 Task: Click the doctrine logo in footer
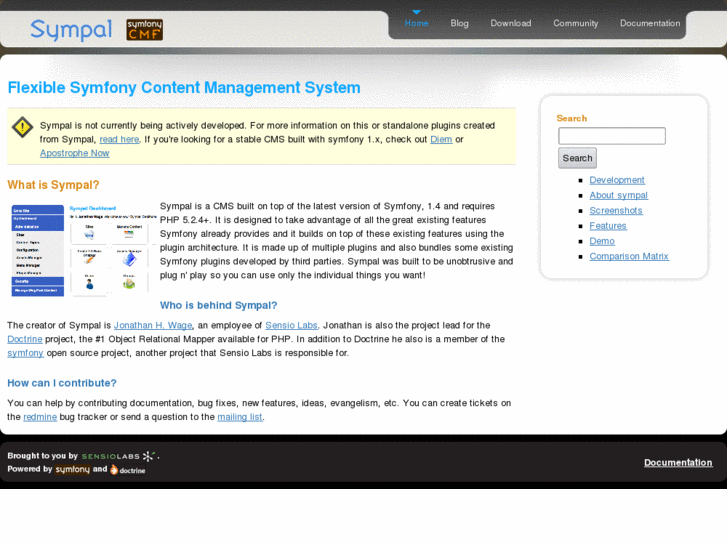(x=128, y=470)
